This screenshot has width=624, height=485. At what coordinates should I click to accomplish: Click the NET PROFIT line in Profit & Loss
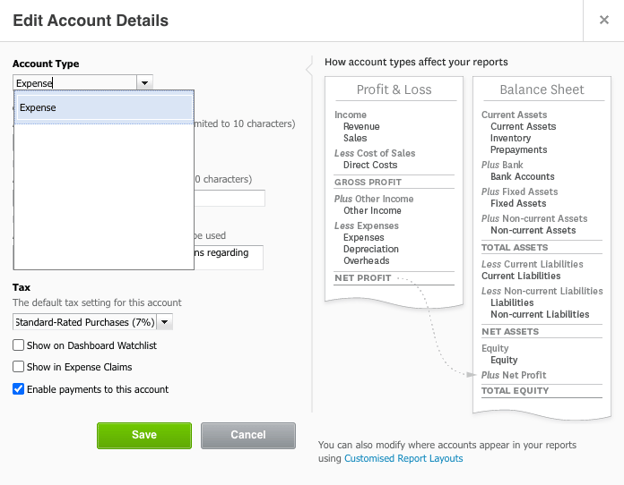tap(360, 277)
